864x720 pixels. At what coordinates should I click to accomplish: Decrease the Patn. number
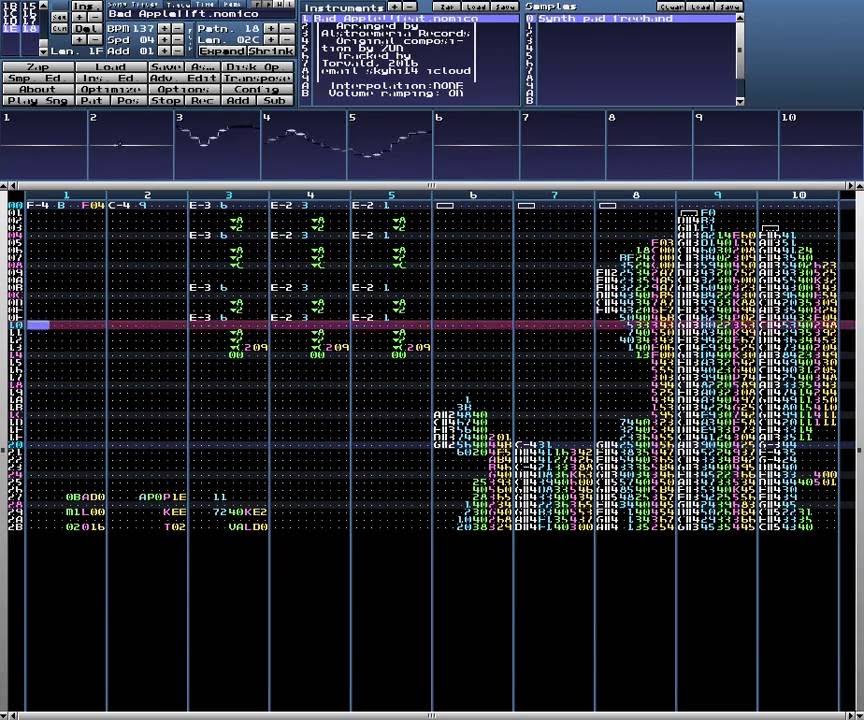[x=287, y=28]
